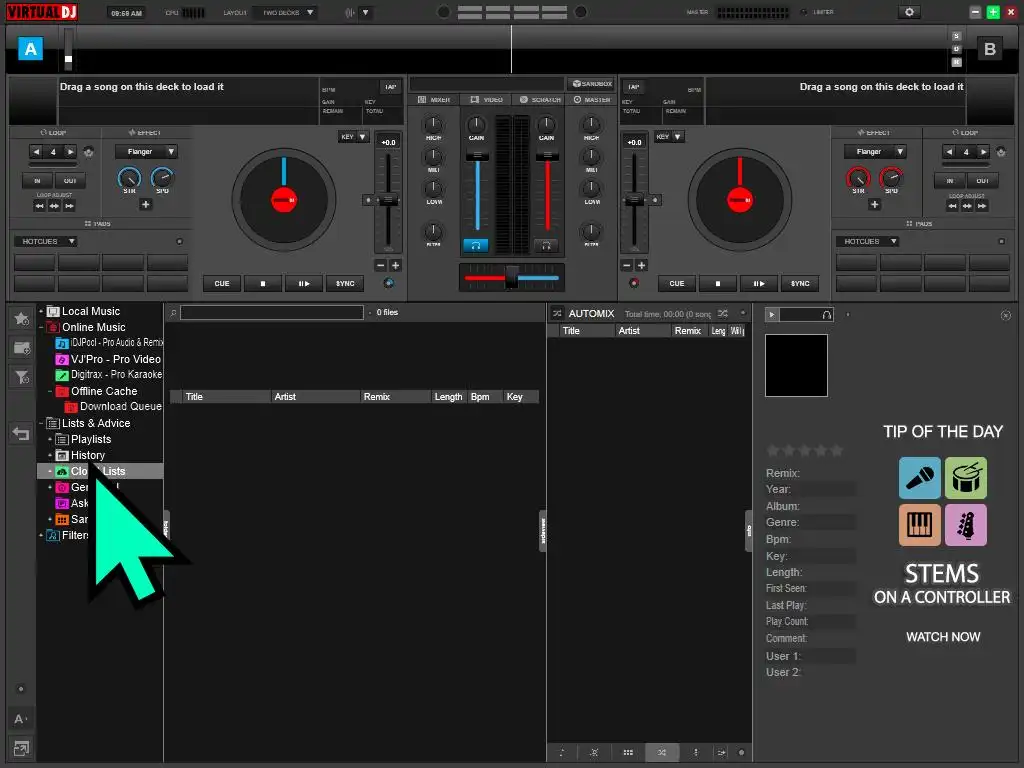
Task: Click the automix shuffle icon in header
Action: (x=723, y=313)
